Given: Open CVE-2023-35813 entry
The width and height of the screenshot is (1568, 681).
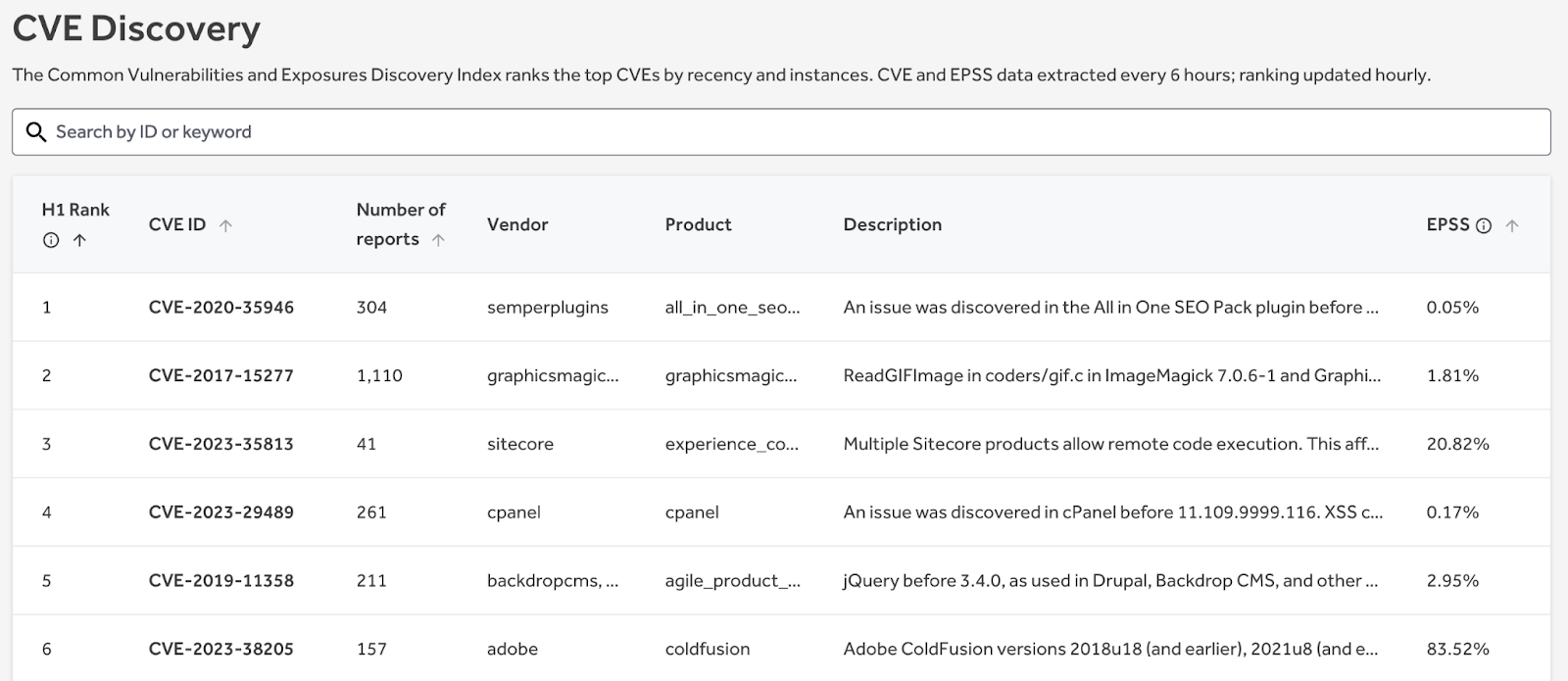Looking at the screenshot, I should 221,444.
